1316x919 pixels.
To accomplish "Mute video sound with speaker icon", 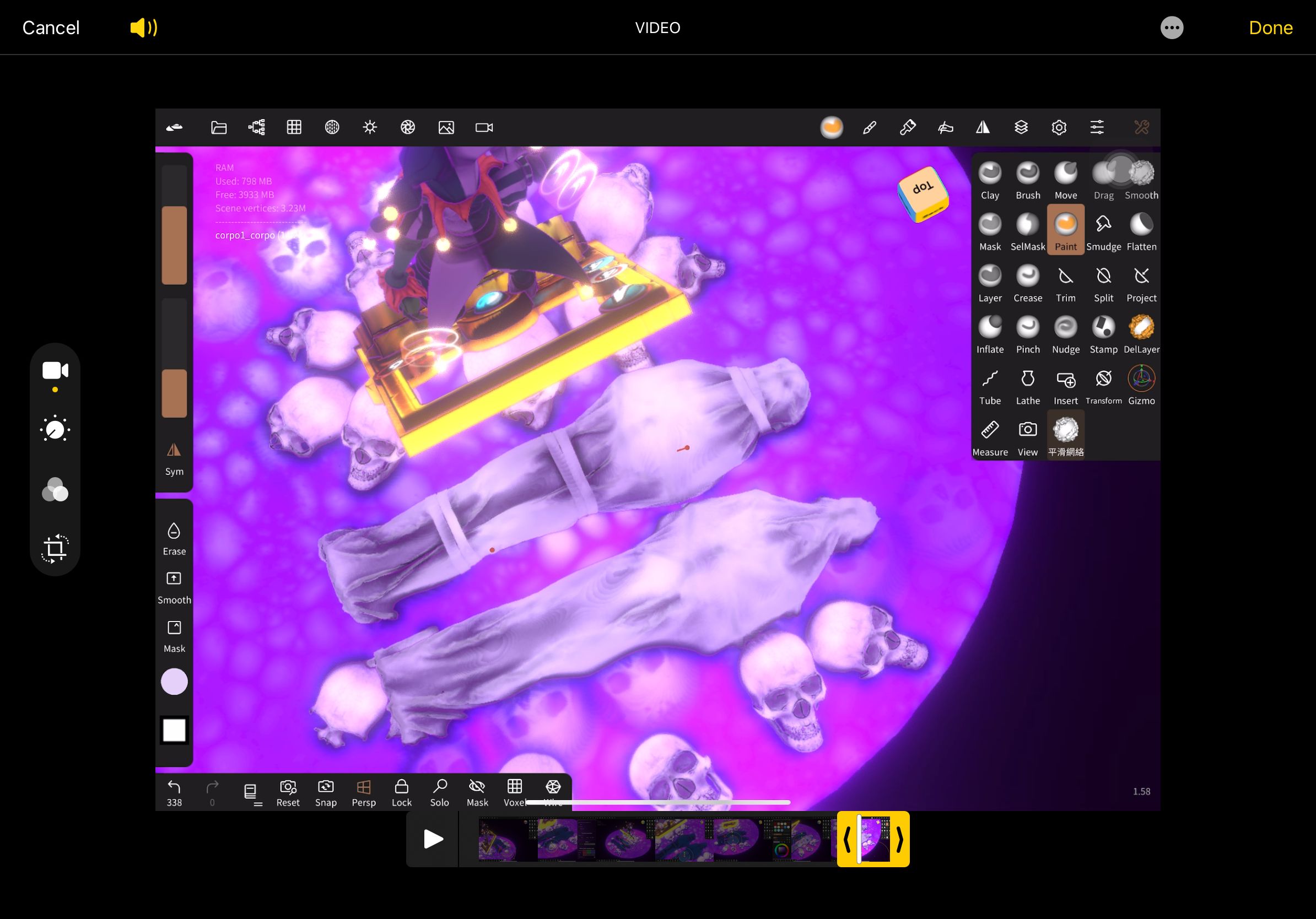I will 144,28.
